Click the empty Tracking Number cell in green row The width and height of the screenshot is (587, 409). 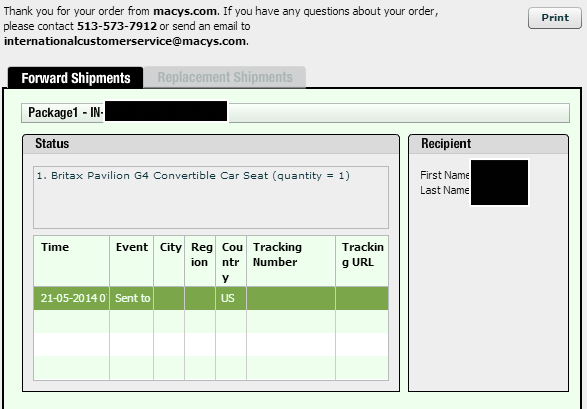(x=291, y=298)
